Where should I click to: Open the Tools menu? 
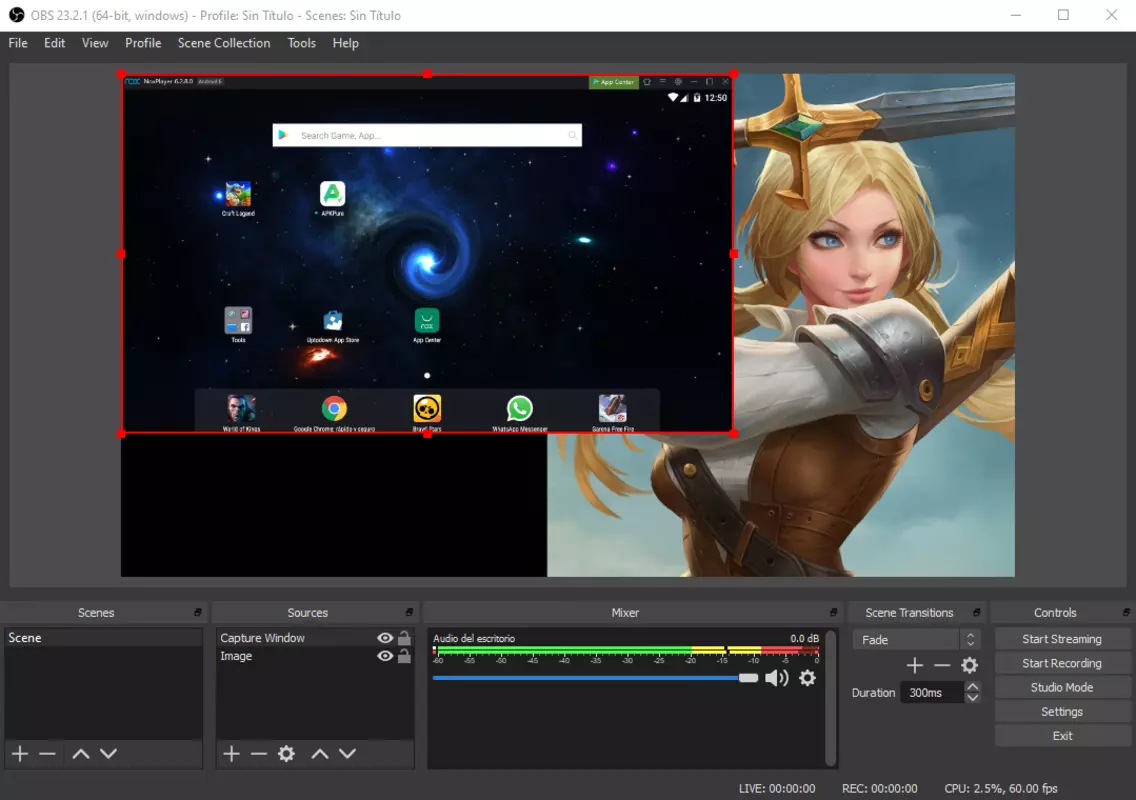(301, 43)
